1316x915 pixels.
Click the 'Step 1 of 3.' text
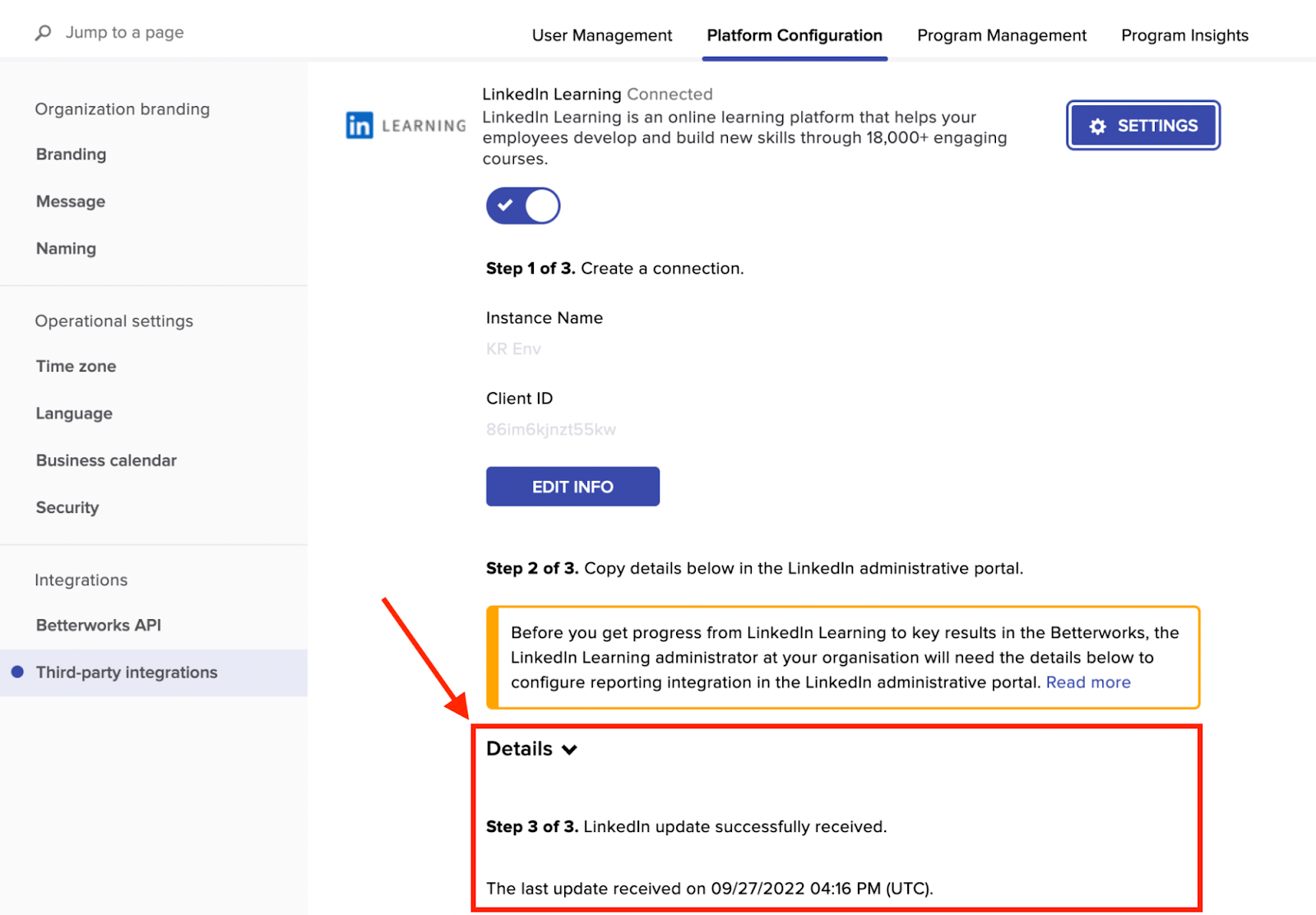(531, 269)
